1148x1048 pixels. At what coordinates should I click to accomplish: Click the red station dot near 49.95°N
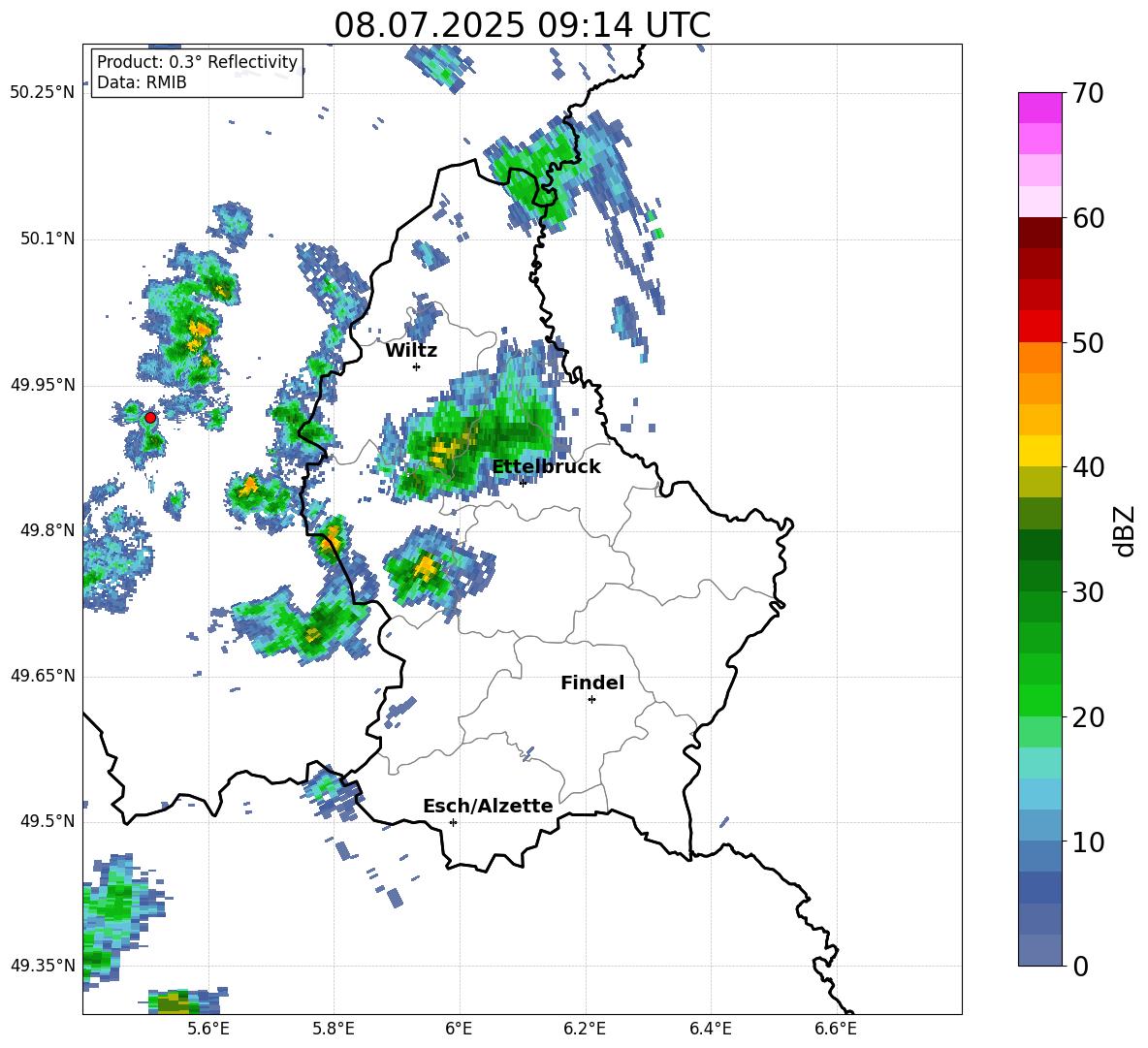(x=150, y=417)
